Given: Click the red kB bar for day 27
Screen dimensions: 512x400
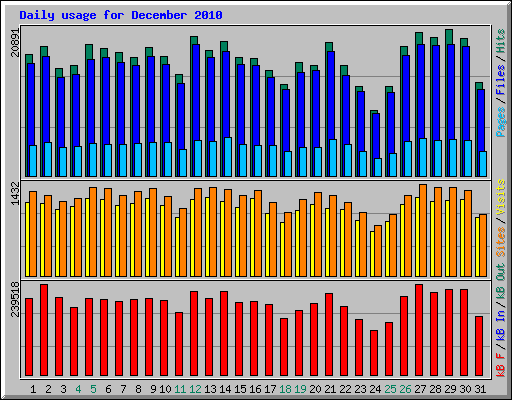Looking at the screenshot, I should 419,330.
